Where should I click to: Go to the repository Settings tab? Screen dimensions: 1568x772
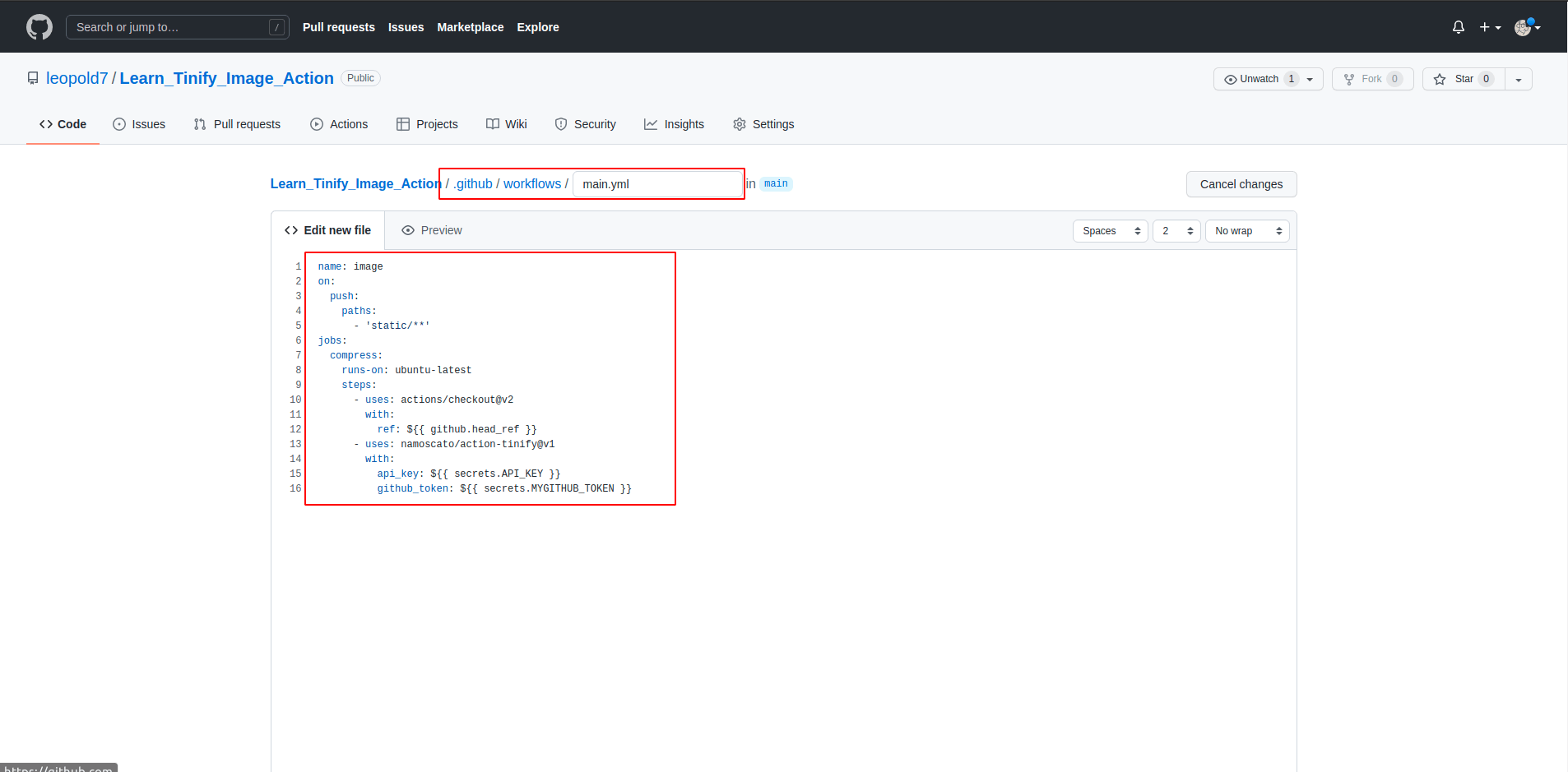tap(763, 124)
